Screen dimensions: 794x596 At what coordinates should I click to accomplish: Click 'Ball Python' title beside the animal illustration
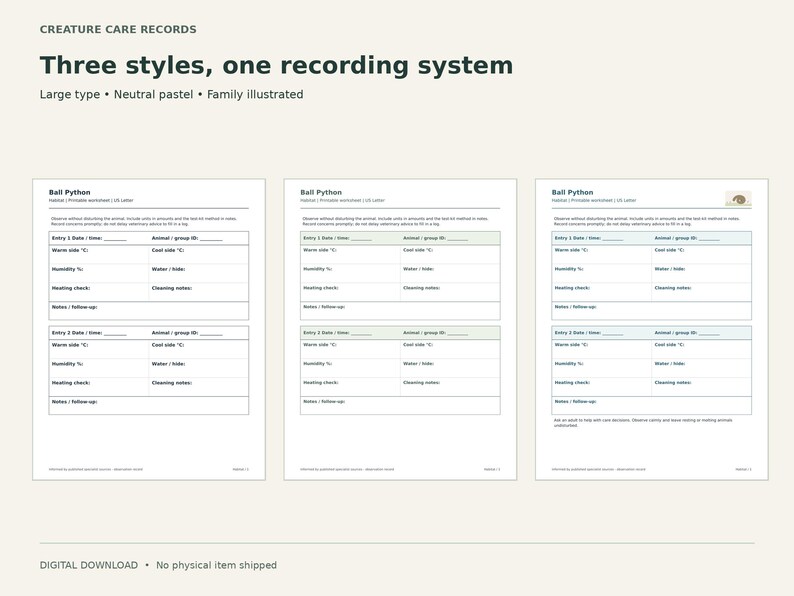coord(572,192)
